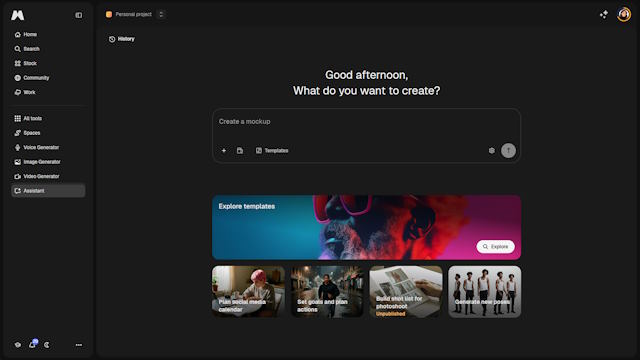Open All tools

coord(48,118)
